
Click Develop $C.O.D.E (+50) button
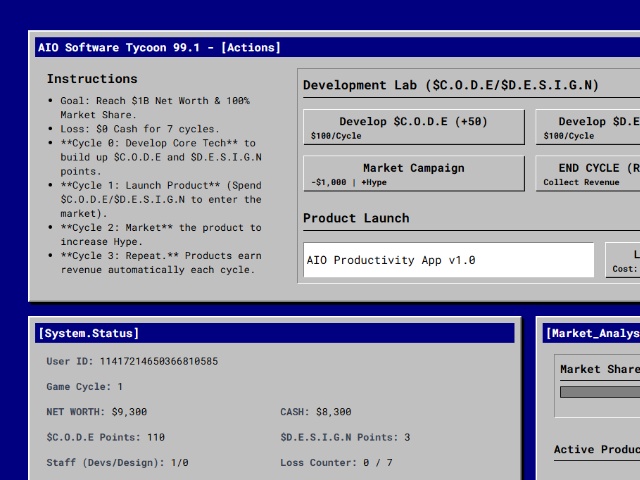pos(414,127)
